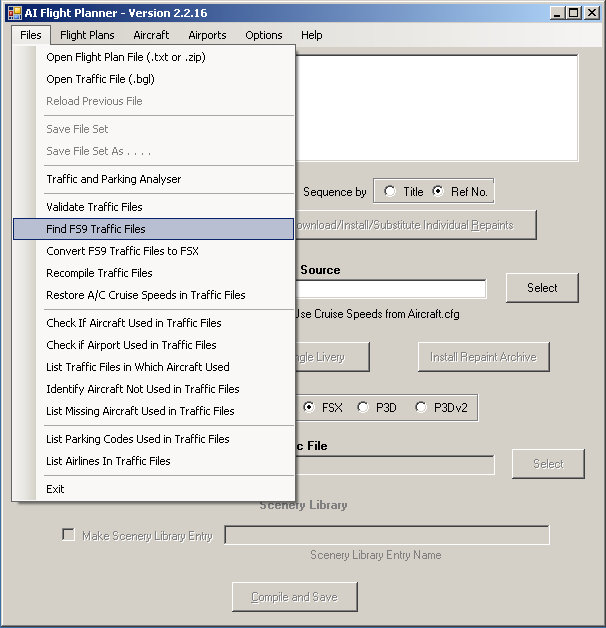The height and width of the screenshot is (628, 606).
Task: Open the Aircraft menu
Action: click(151, 35)
